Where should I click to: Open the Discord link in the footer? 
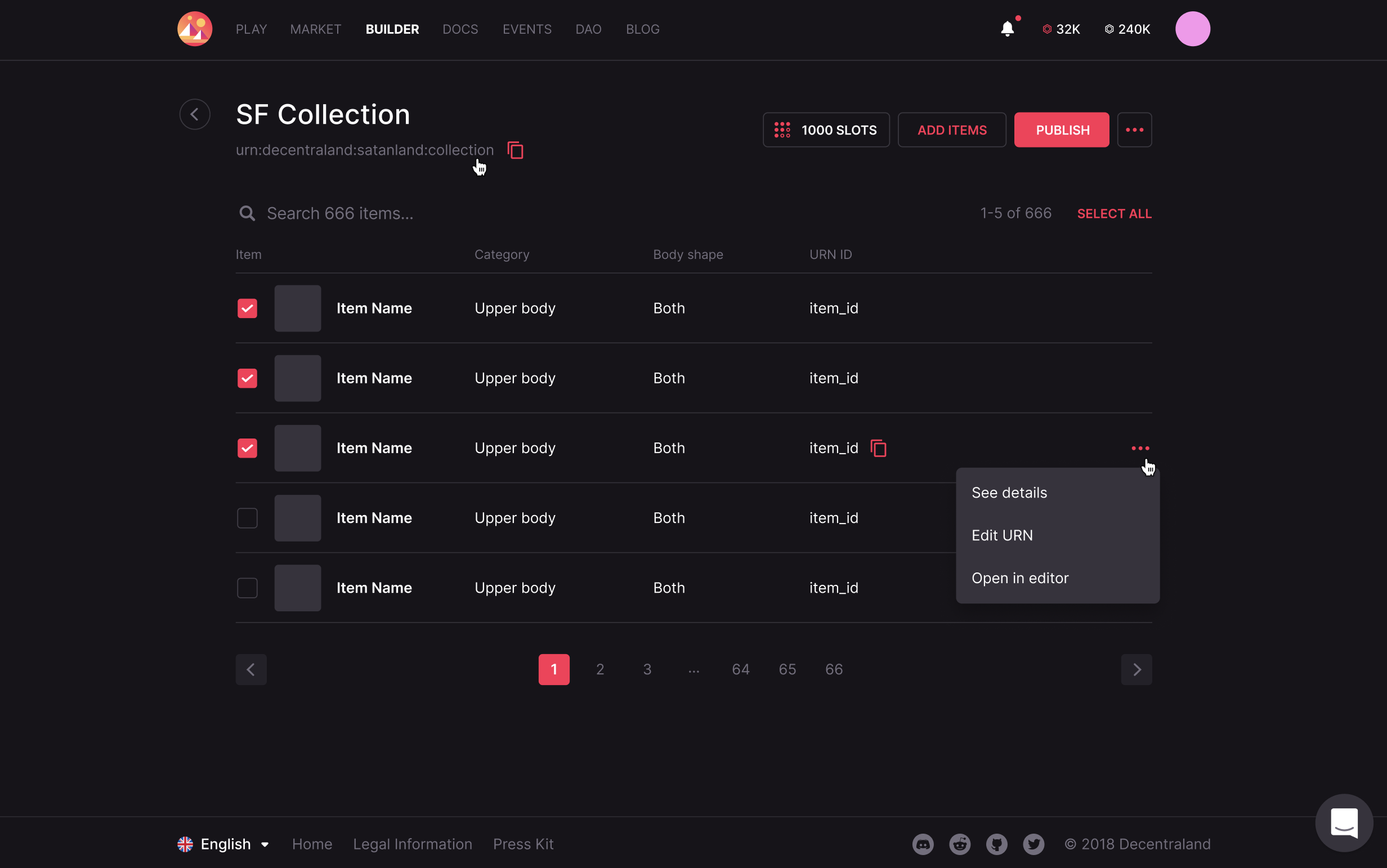[923, 844]
